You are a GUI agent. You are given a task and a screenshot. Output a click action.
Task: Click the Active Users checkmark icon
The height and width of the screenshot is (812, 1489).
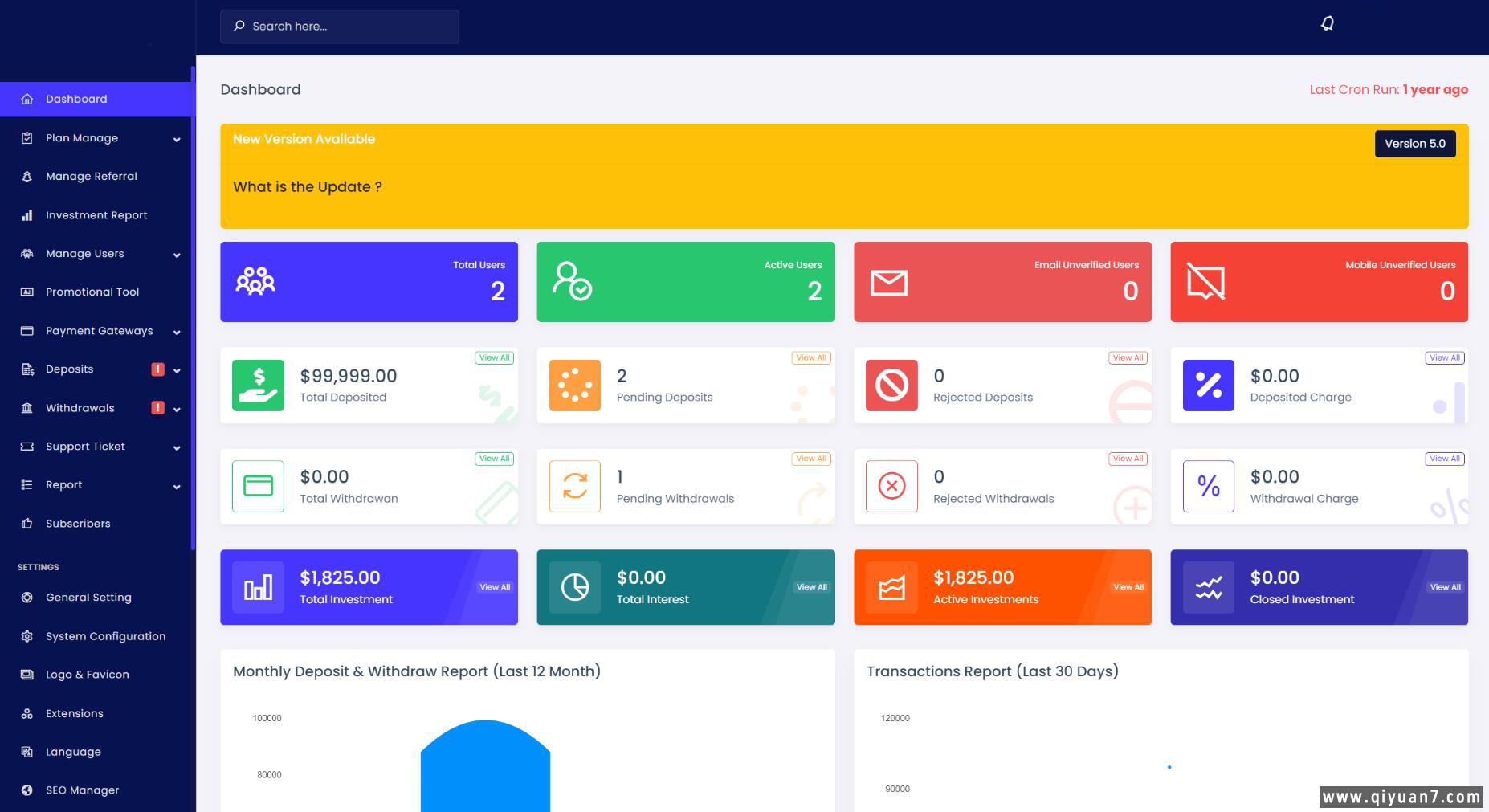point(572,282)
